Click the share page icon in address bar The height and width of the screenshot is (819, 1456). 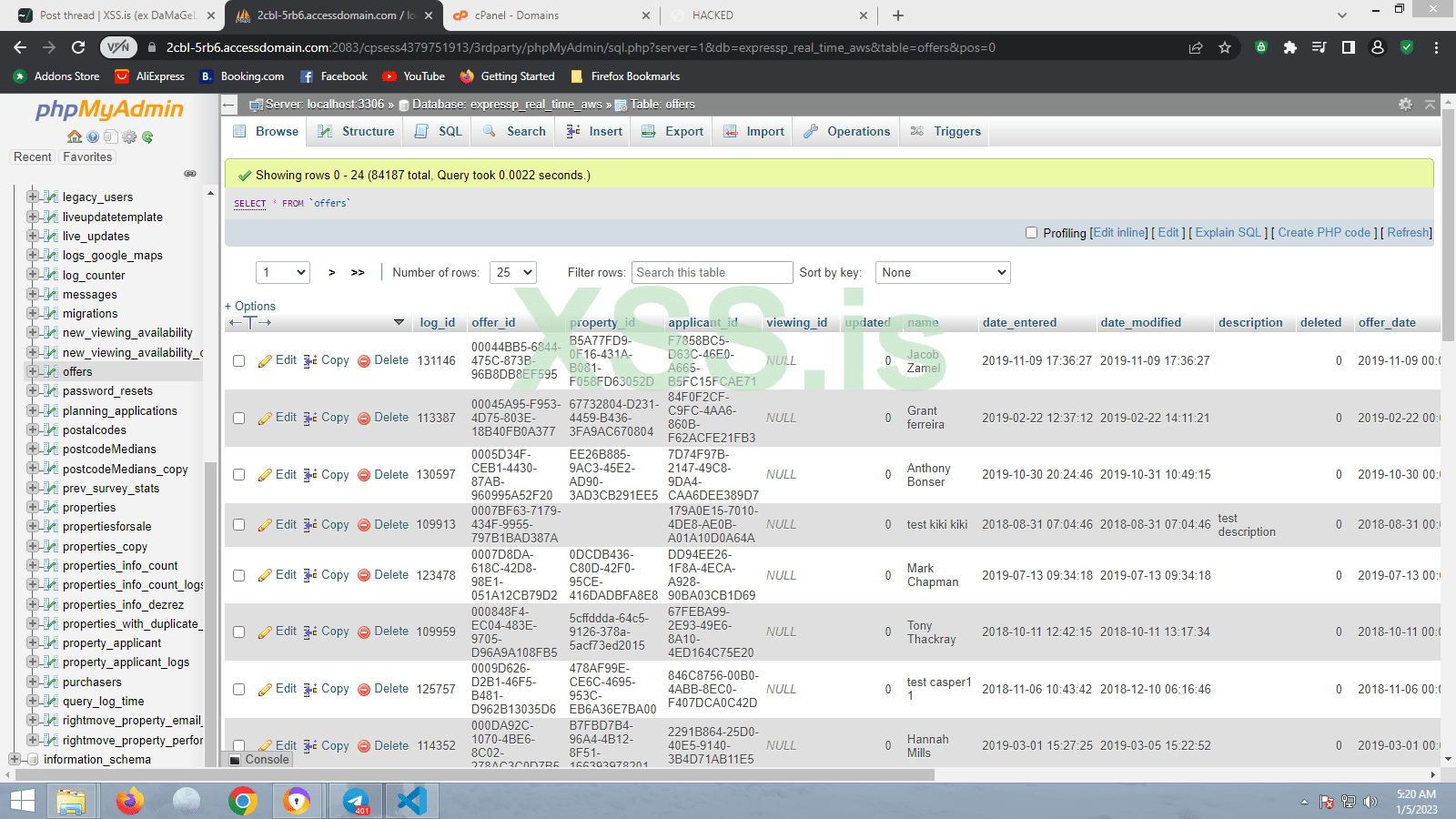1196,47
